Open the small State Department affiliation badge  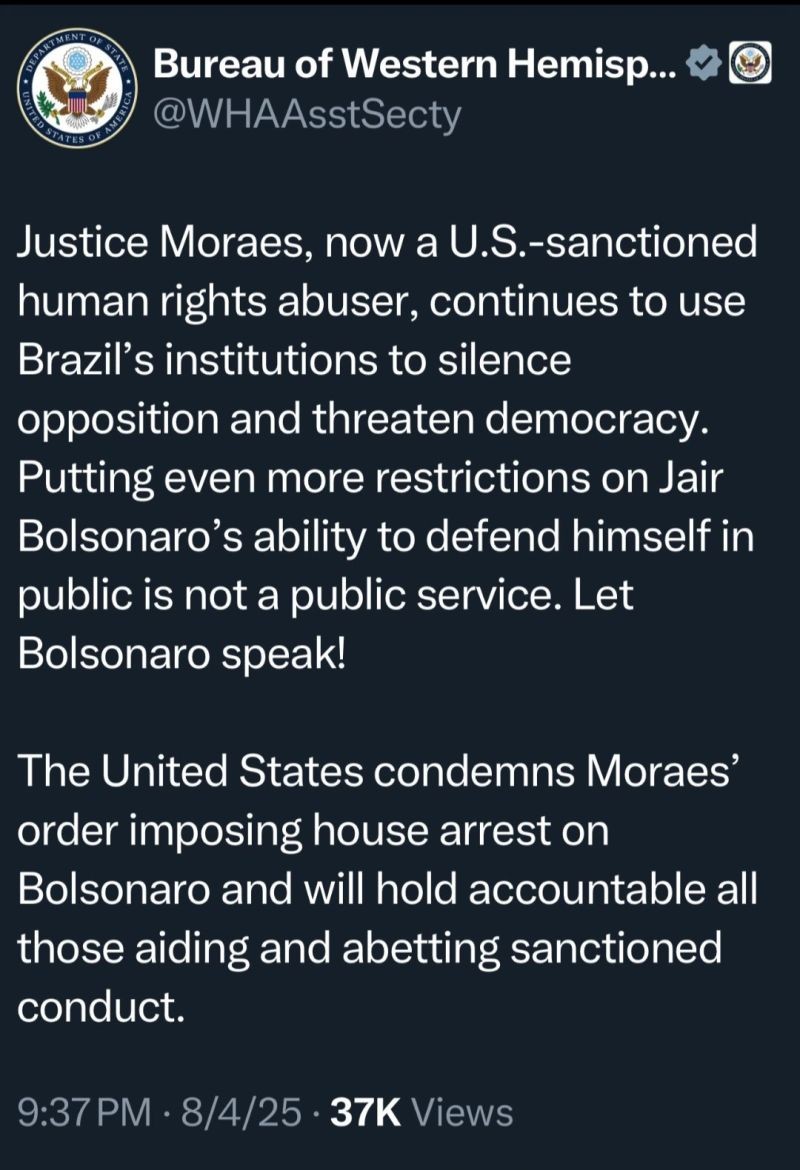tap(749, 63)
